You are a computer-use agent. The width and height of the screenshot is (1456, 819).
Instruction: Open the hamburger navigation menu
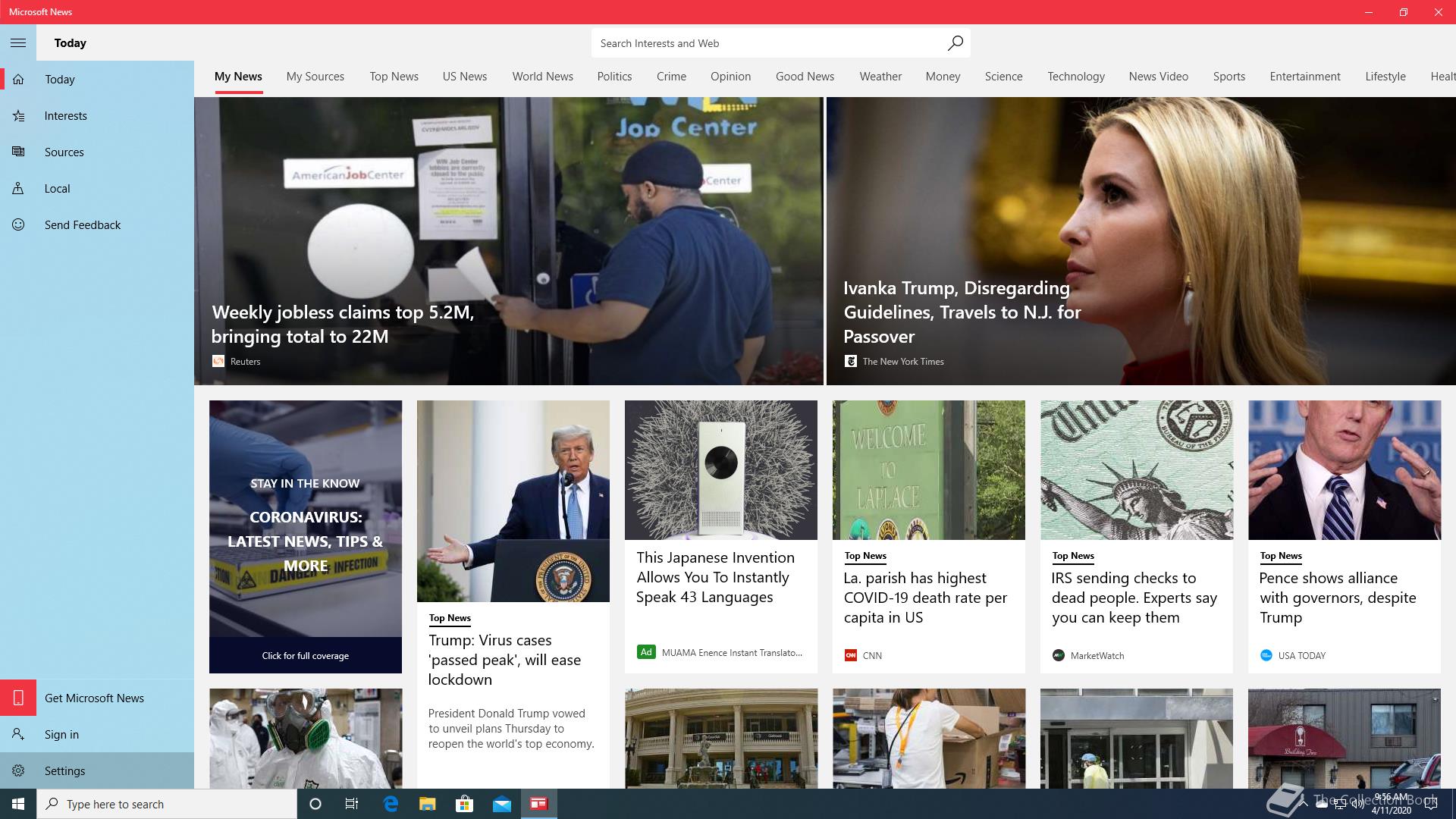(x=18, y=43)
